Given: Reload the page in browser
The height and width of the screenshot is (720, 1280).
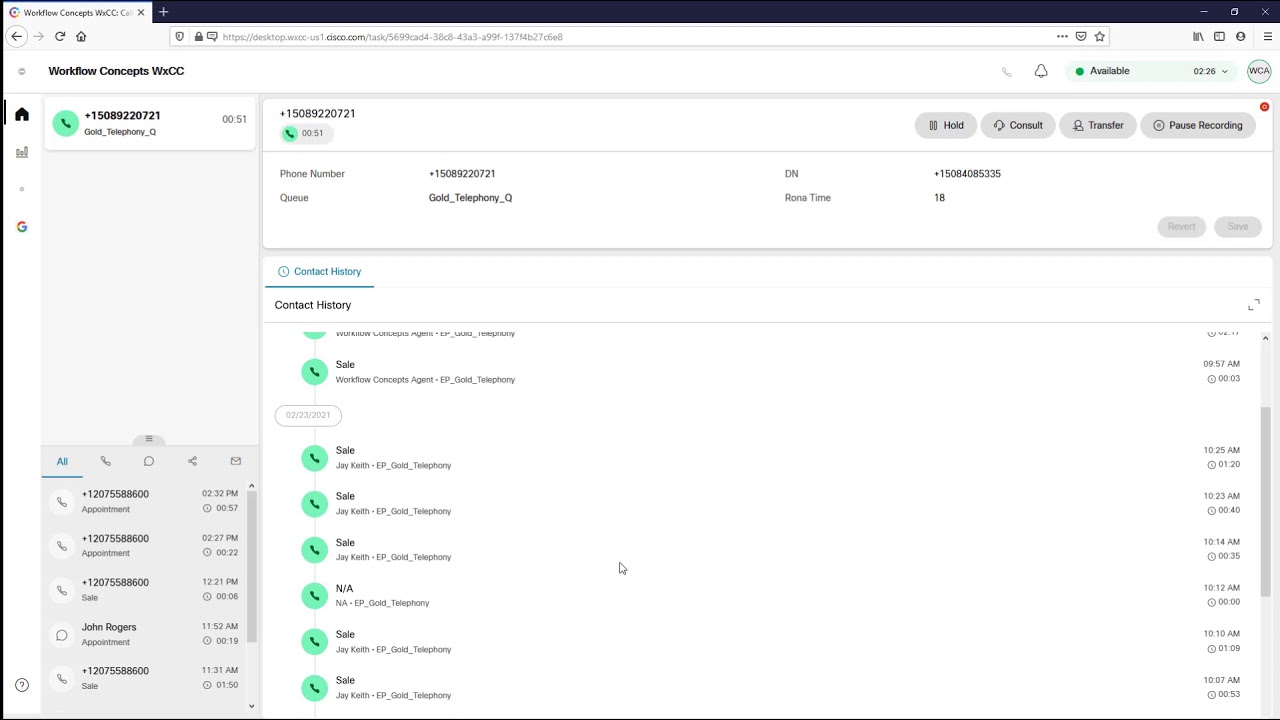Looking at the screenshot, I should point(60,36).
